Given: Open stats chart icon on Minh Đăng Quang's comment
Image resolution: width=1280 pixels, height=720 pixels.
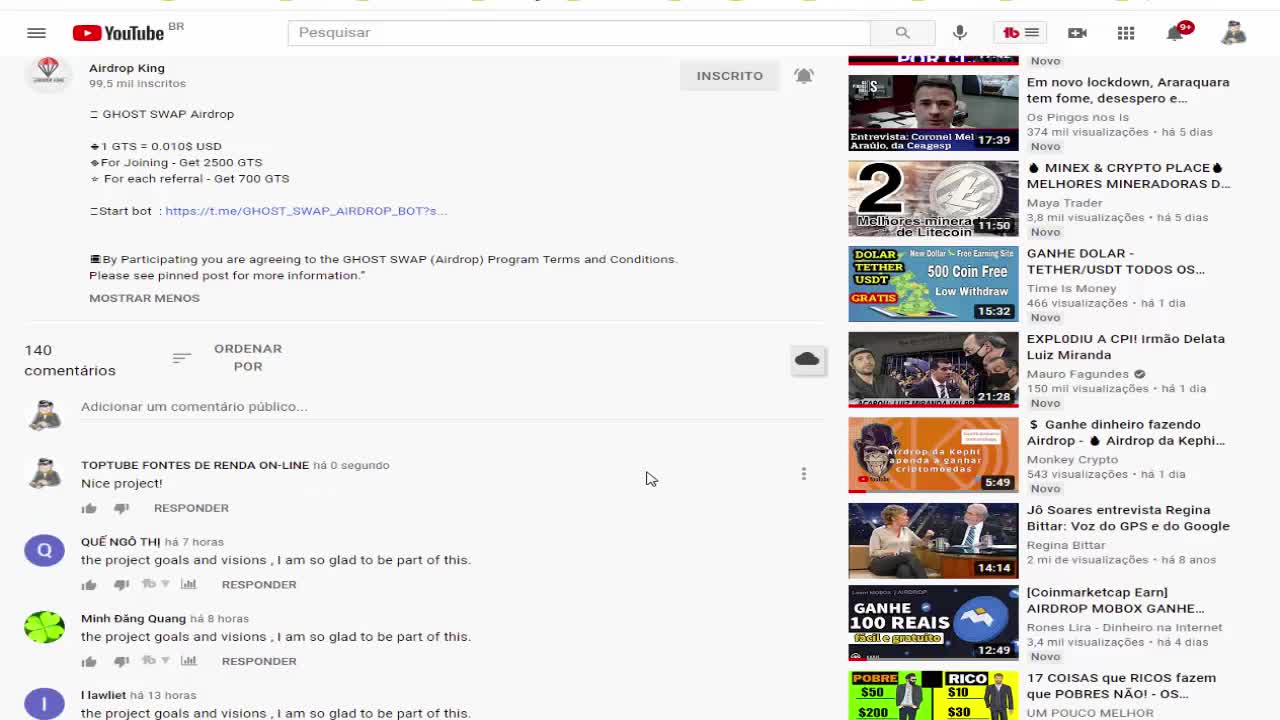Looking at the screenshot, I should pos(188,661).
